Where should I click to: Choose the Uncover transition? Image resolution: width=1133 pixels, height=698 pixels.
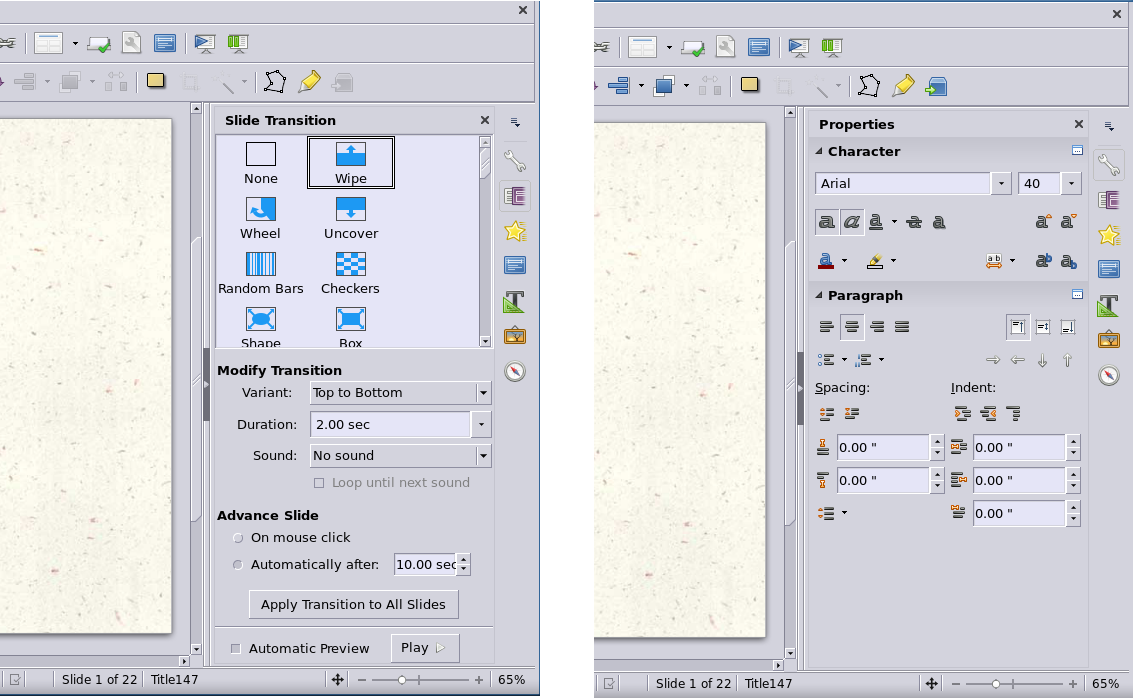(350, 217)
